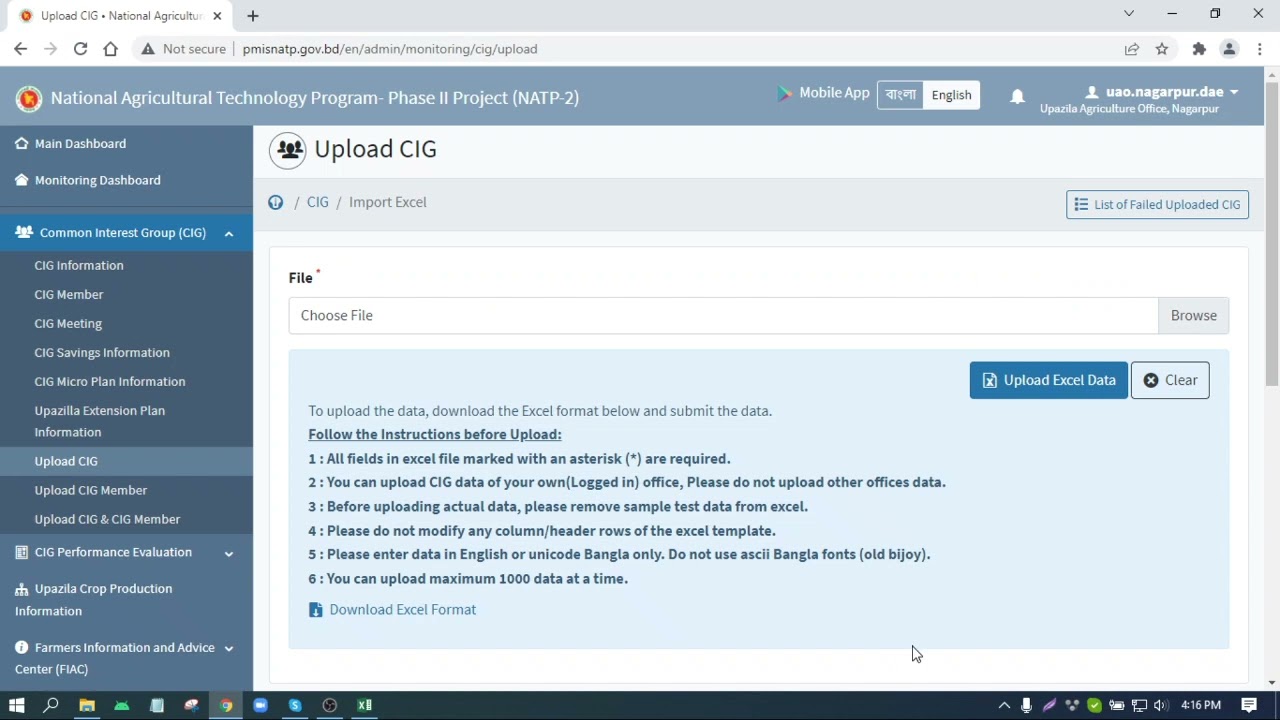Screen dimensions: 1280x720
Task: Open taskbar search
Action: pyautogui.click(x=51, y=705)
